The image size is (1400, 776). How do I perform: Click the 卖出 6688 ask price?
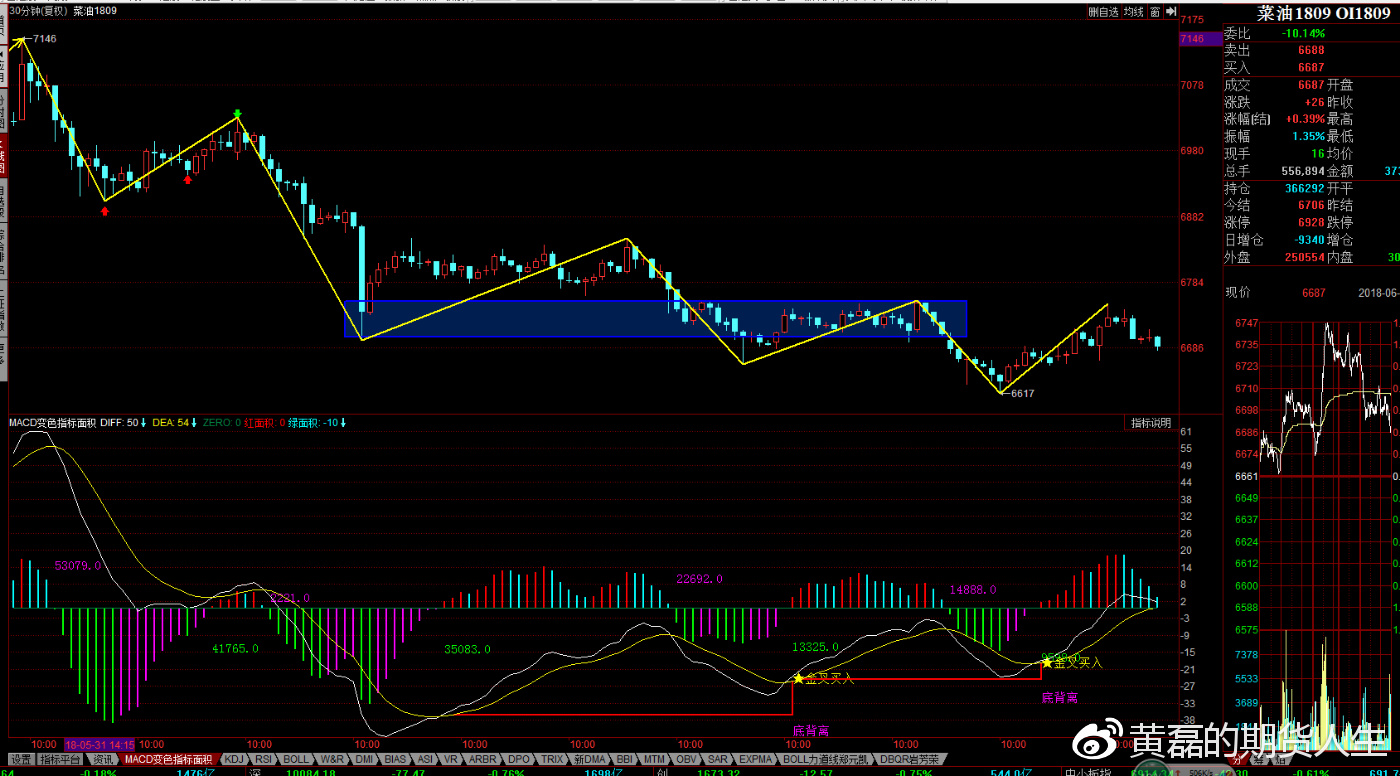pos(1311,50)
